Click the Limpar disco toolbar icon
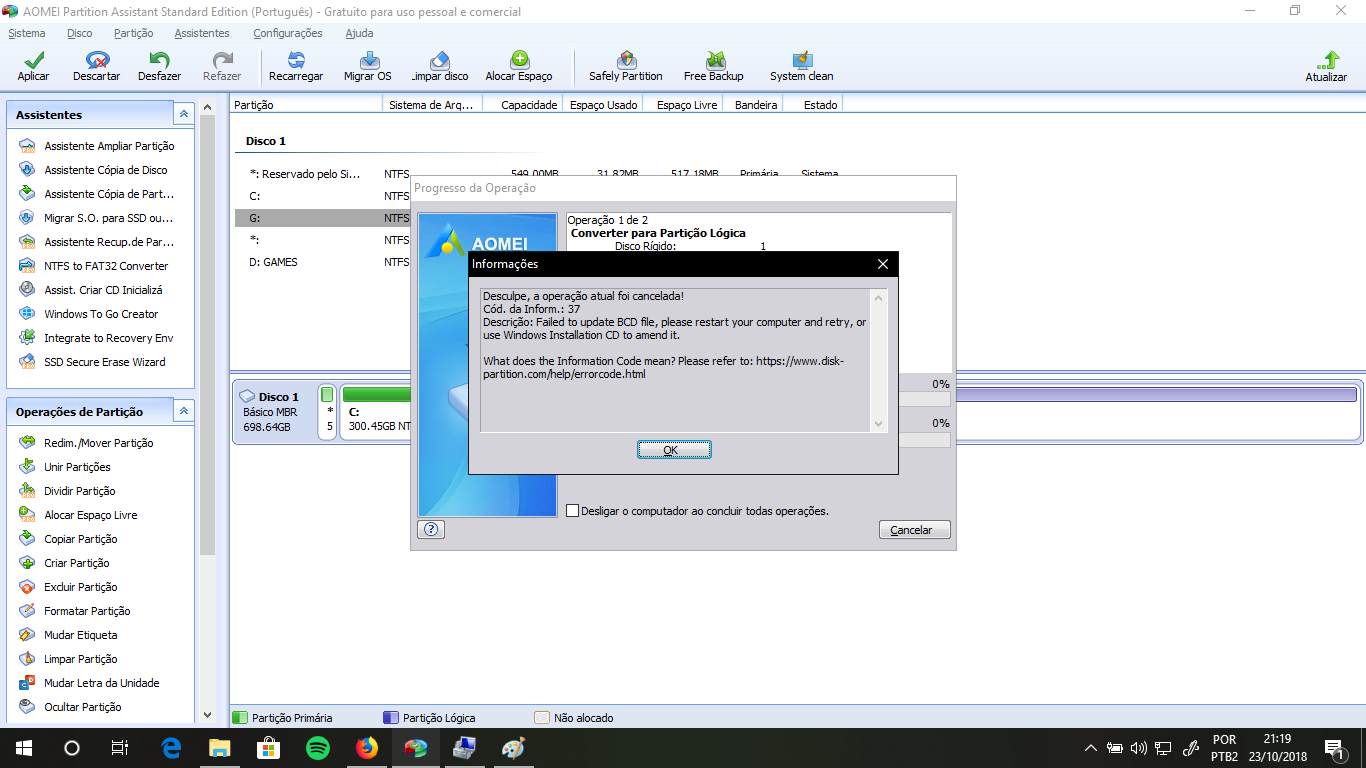This screenshot has height=768, width=1366. pos(440,67)
